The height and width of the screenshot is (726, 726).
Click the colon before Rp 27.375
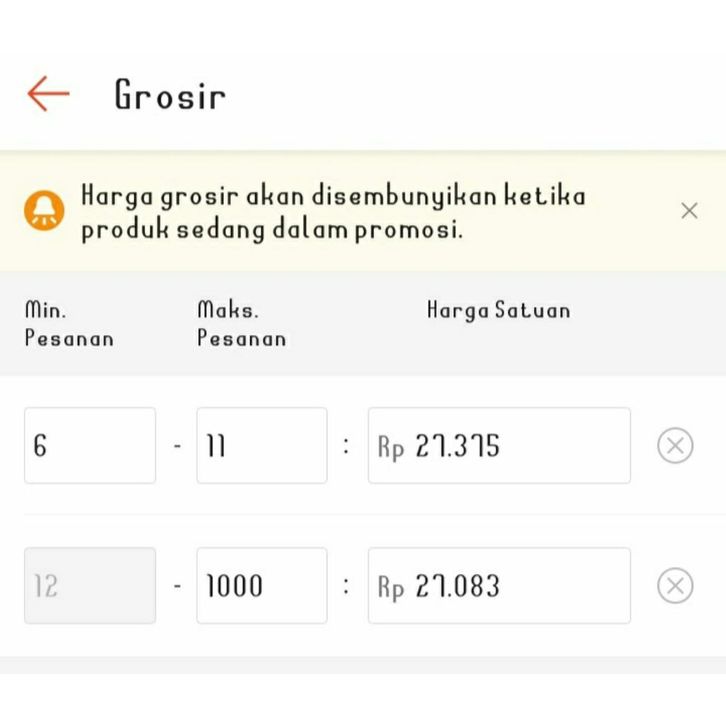click(x=347, y=446)
